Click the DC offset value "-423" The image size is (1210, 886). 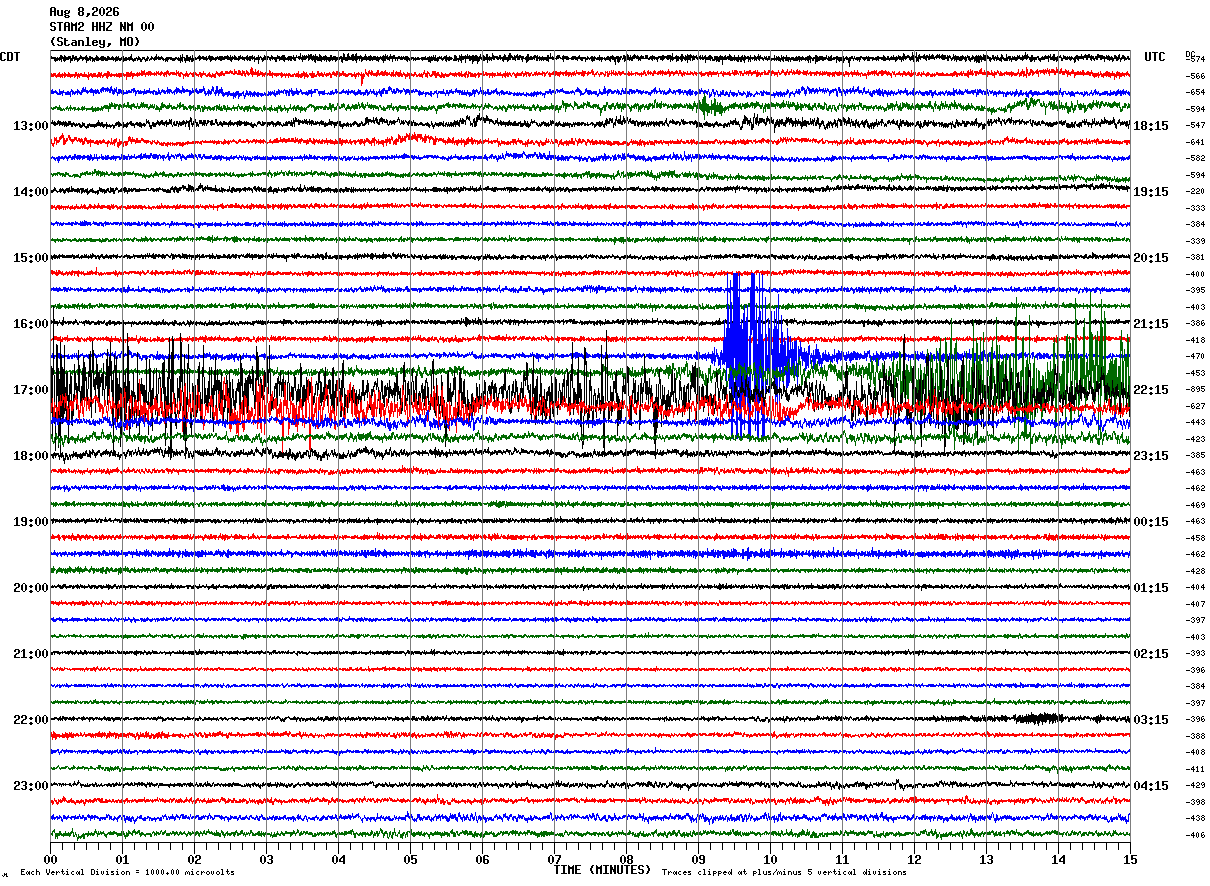tap(1195, 439)
